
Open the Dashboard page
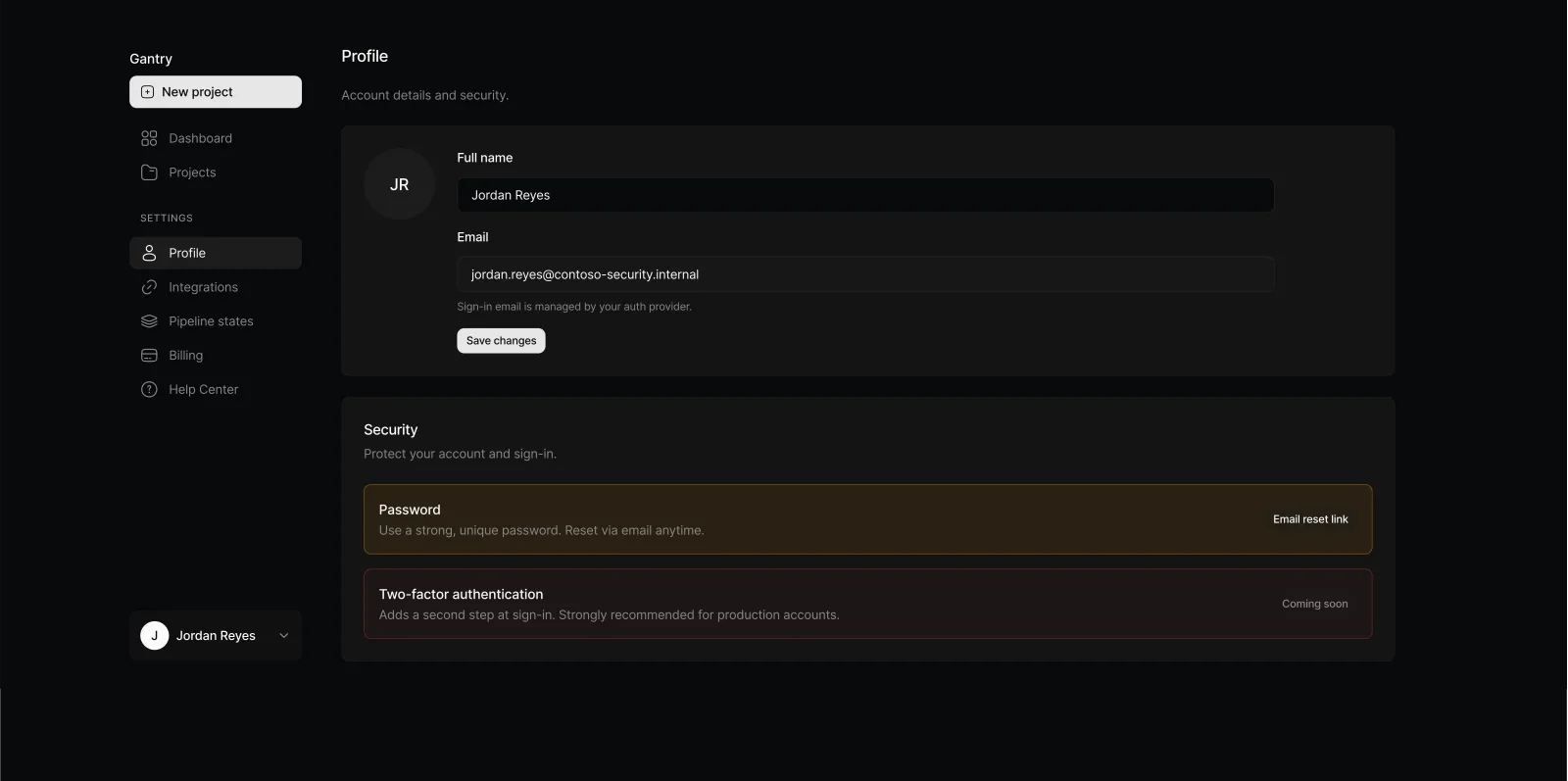click(200, 138)
